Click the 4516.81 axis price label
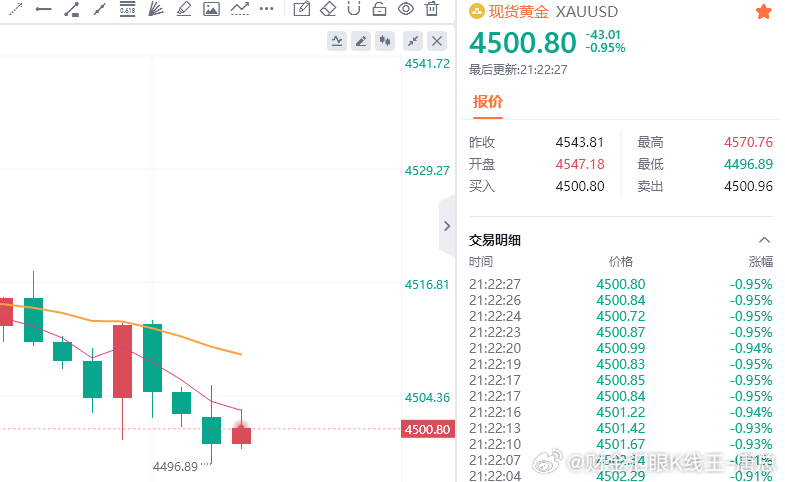This screenshot has width=785, height=482. (428, 285)
